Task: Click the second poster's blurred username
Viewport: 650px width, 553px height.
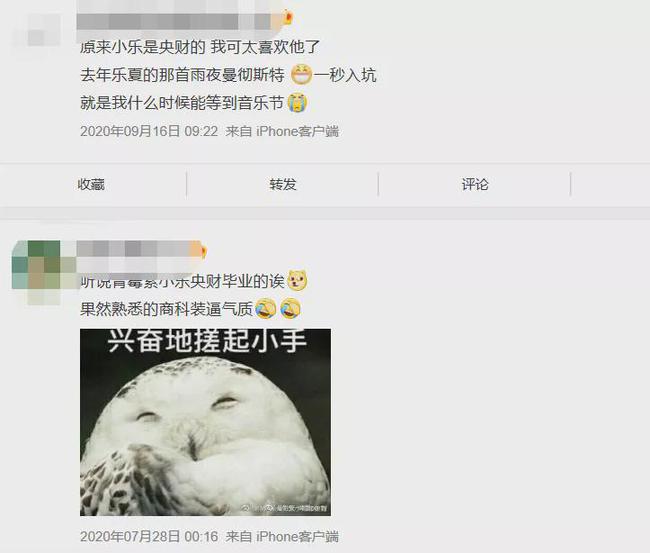Action: coord(138,249)
